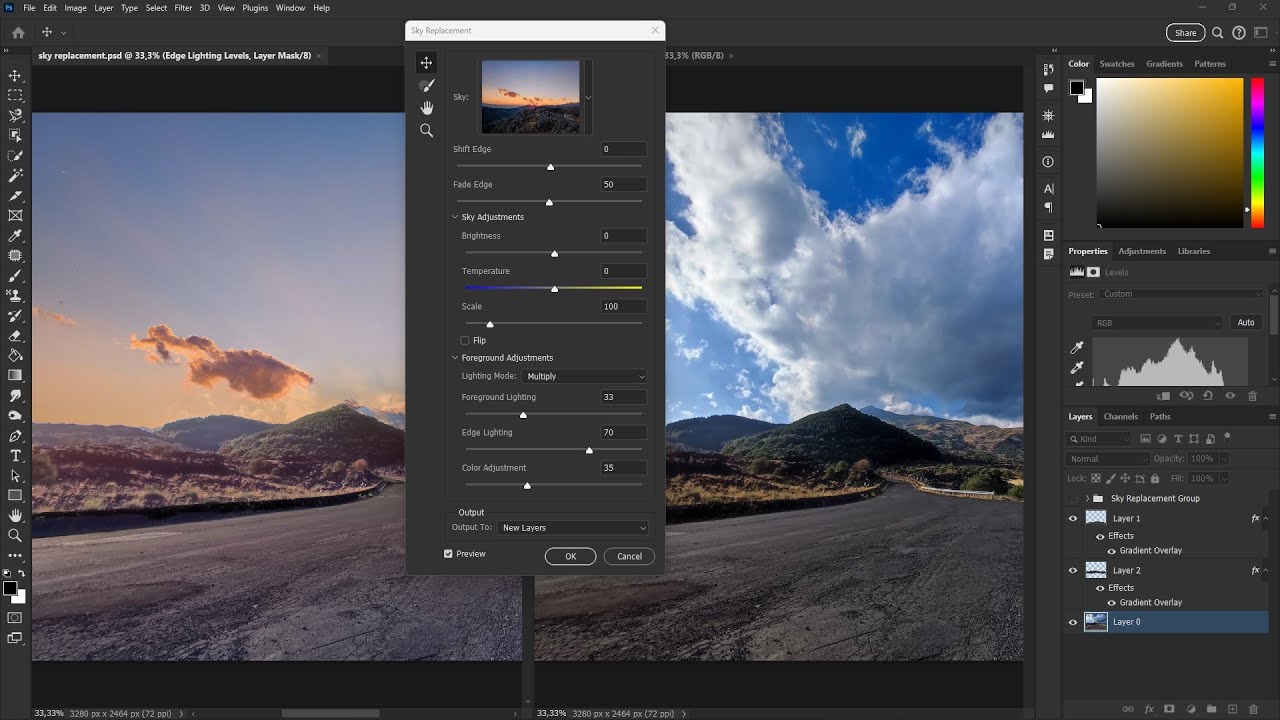1280x720 pixels.
Task: Click the Temperature slider handle
Action: [554, 289]
